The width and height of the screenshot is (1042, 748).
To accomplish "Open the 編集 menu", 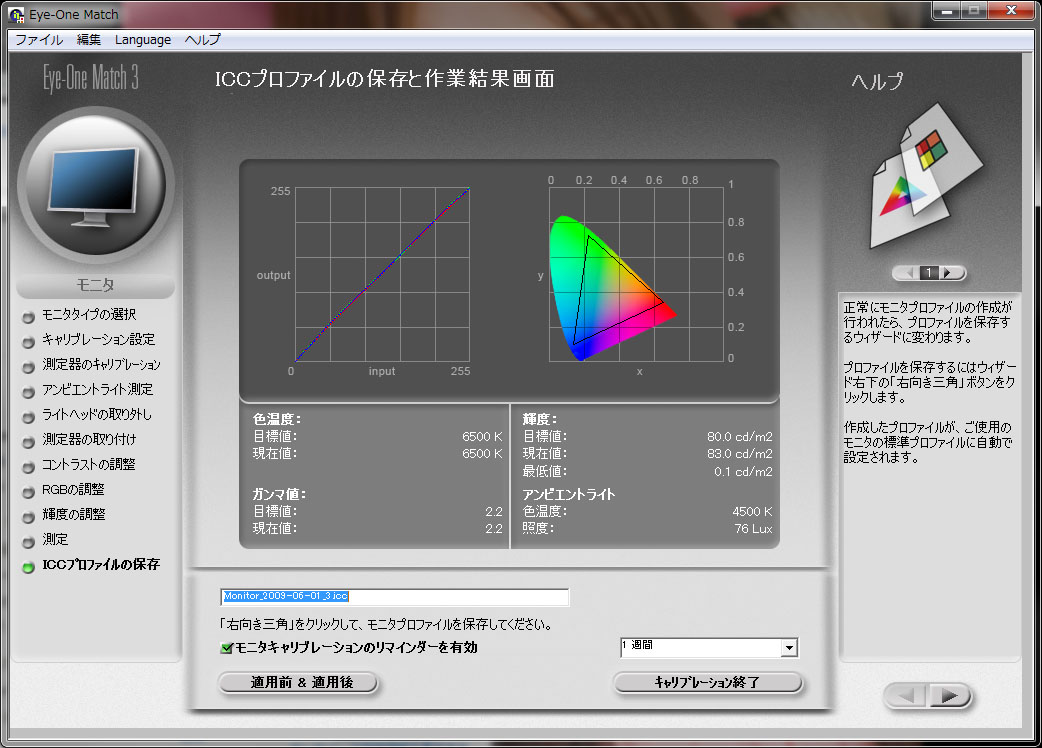I will point(89,40).
